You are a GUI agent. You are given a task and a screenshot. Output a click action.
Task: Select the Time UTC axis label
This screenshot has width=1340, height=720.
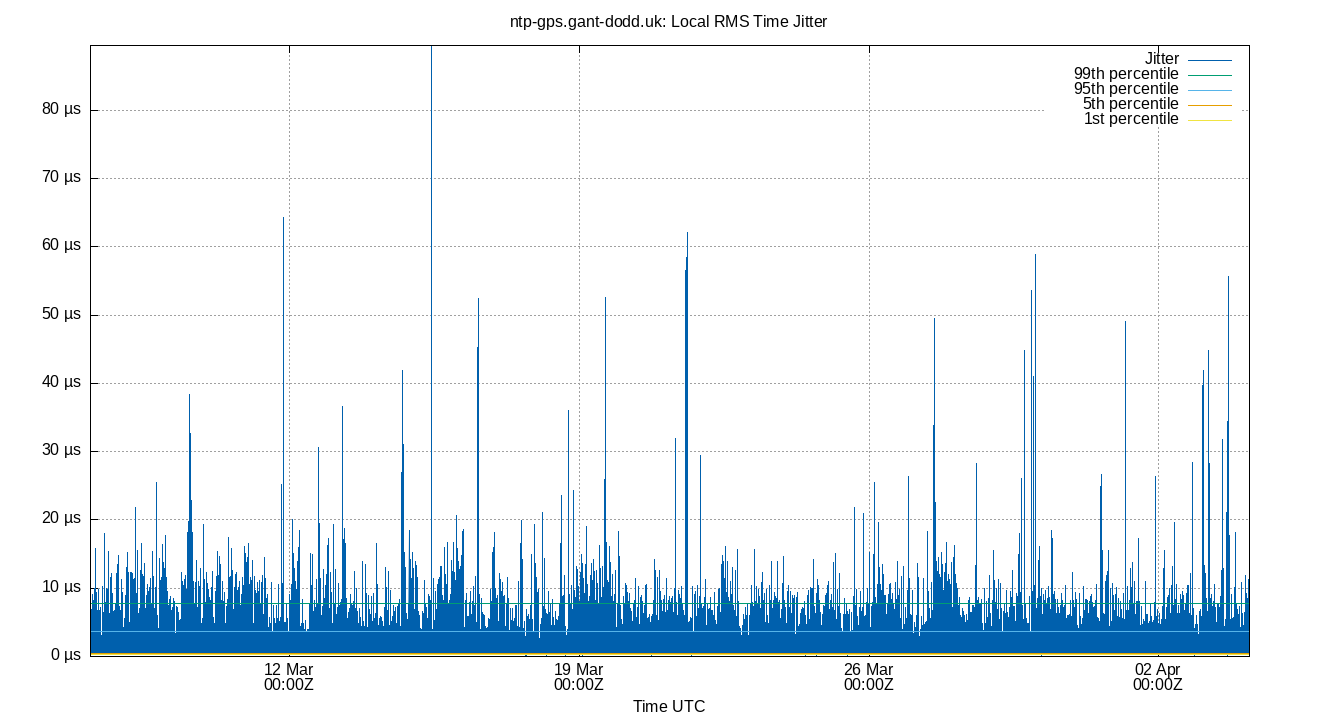coord(669,706)
